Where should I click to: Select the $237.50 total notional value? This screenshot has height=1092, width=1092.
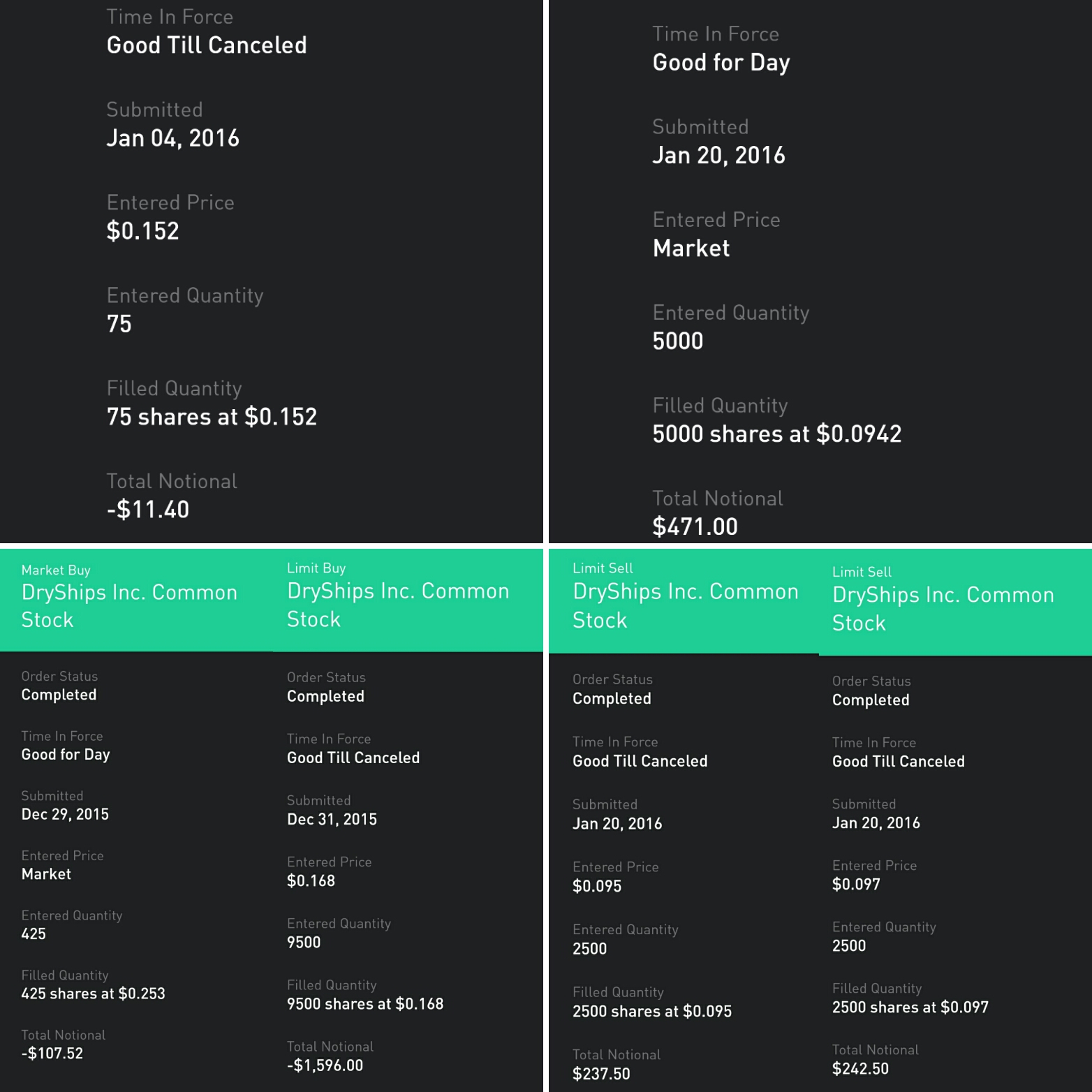(601, 1074)
